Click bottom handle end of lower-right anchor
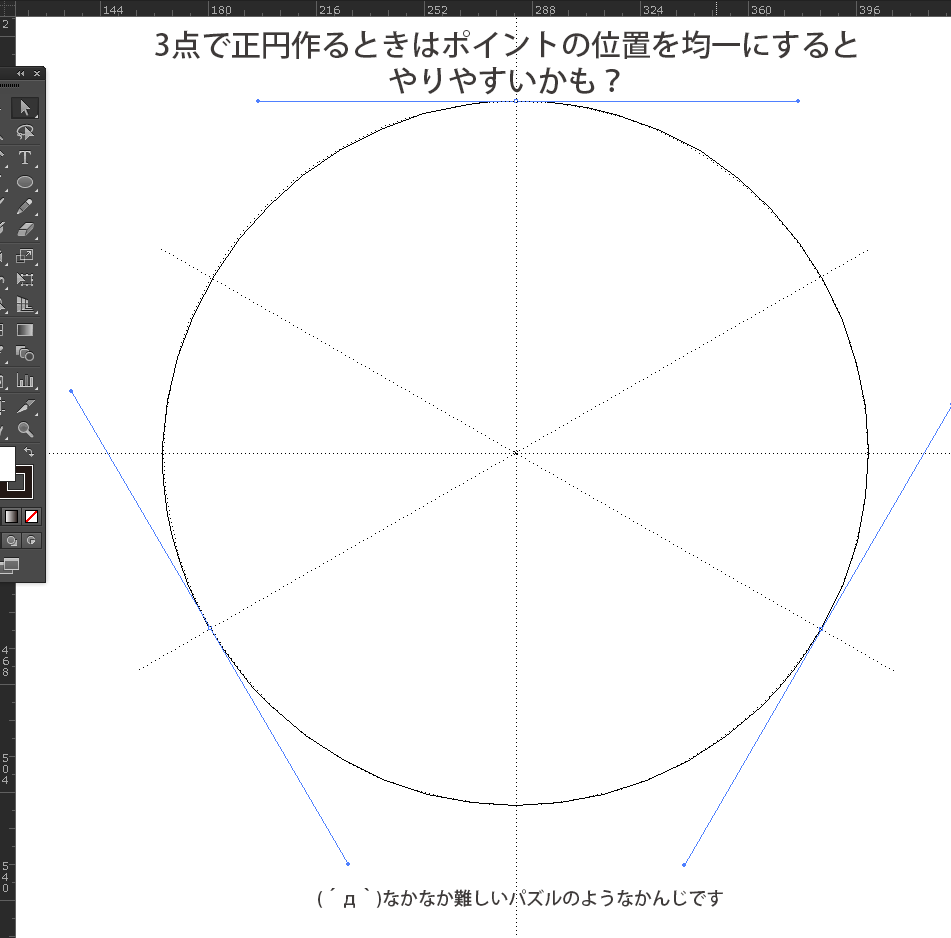Screen dimensions: 951x938 tap(684, 865)
